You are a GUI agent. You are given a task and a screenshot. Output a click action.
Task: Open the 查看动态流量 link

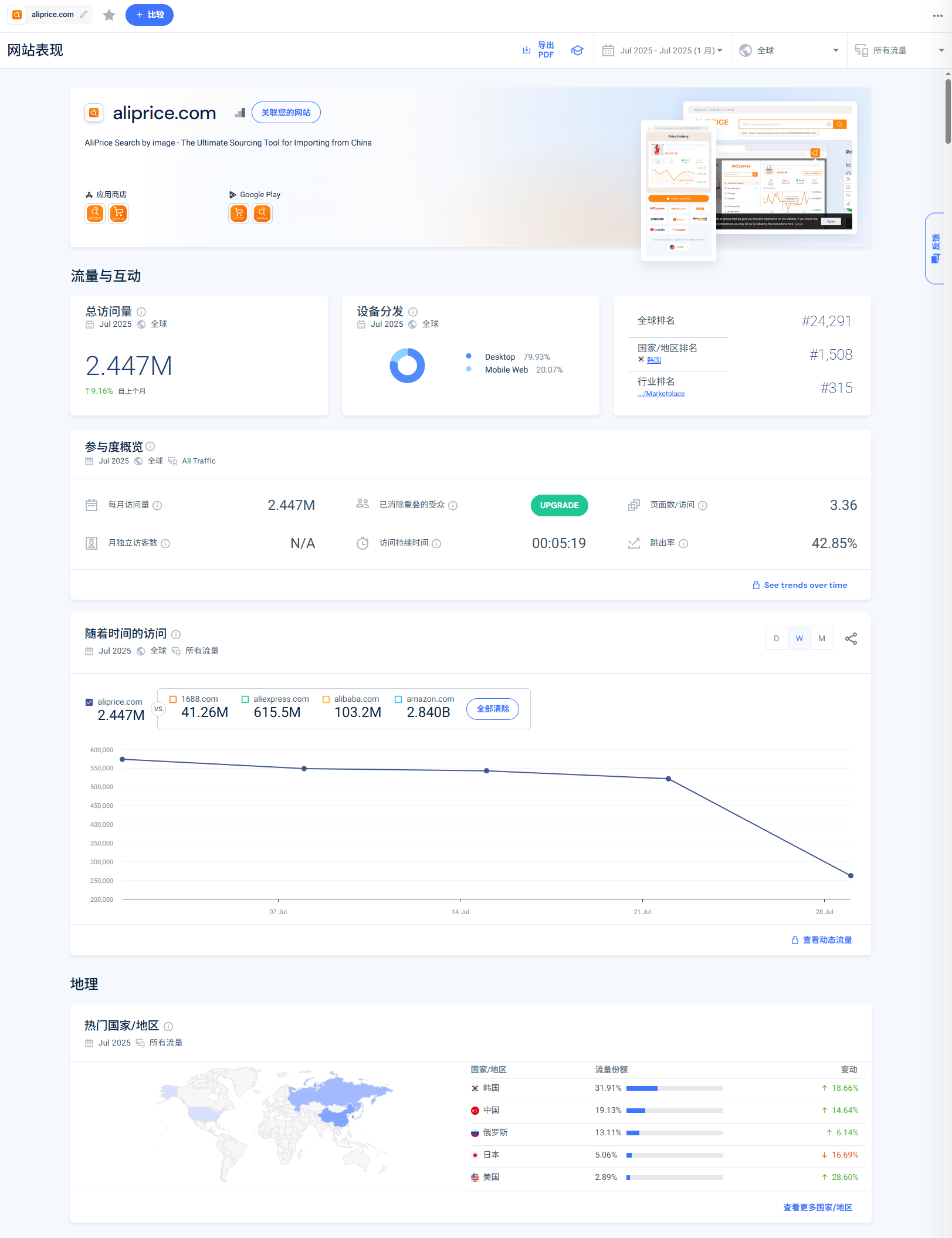click(822, 940)
